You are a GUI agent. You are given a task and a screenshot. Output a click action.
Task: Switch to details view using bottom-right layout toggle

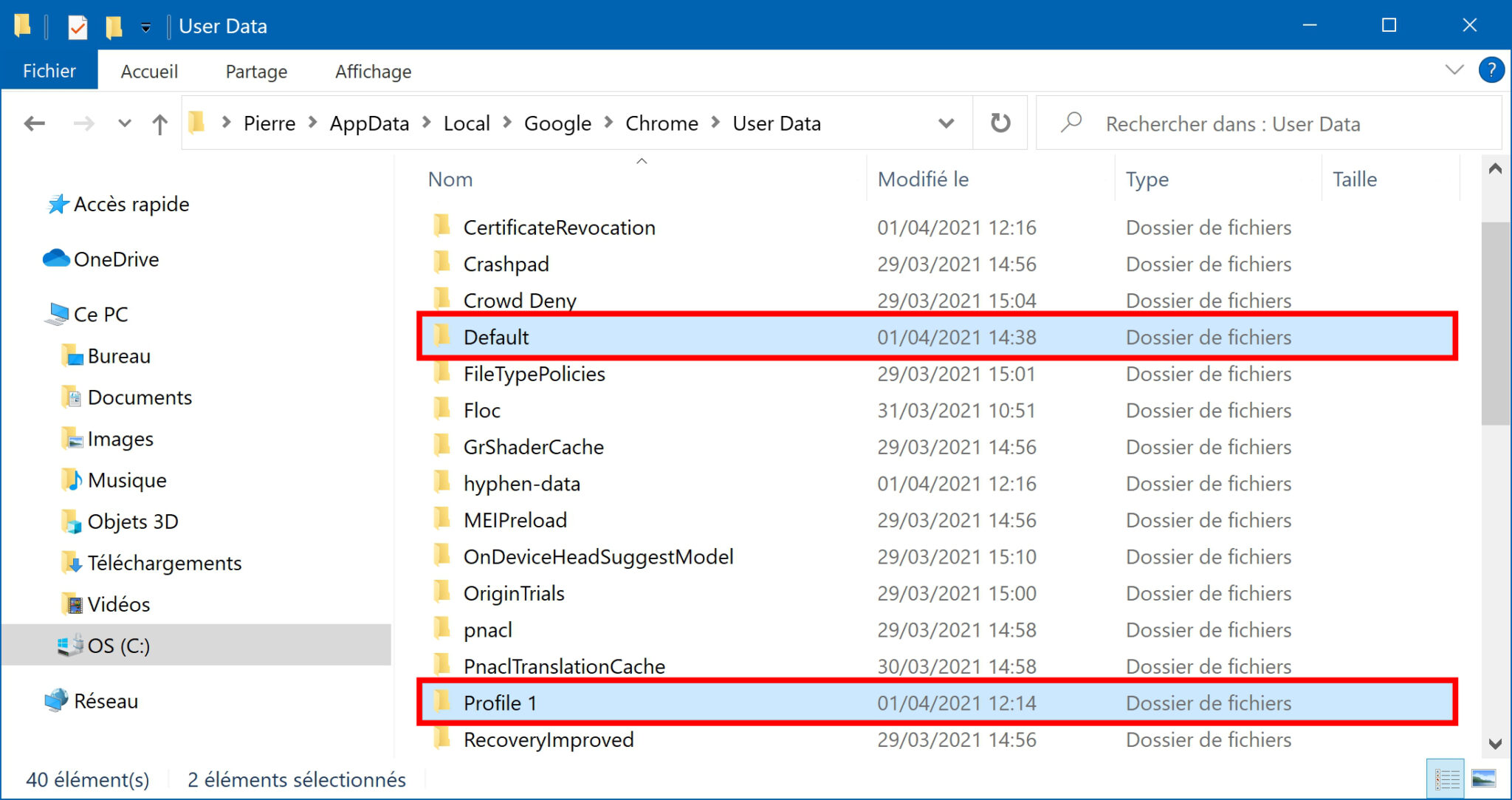tap(1445, 777)
